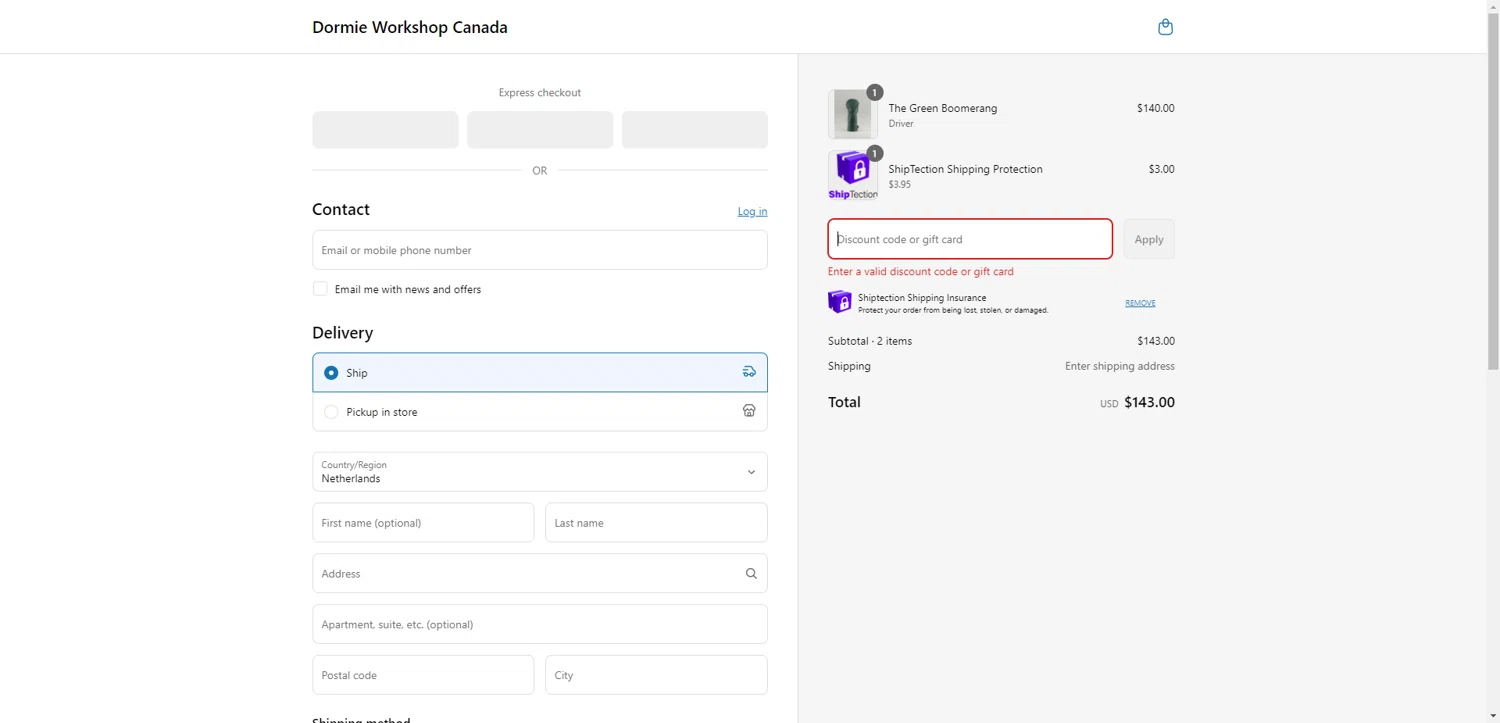Click the Subtotal · 2 items label
1500x723 pixels.
tap(870, 341)
